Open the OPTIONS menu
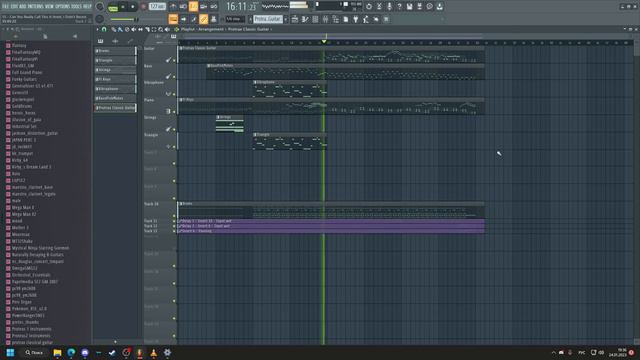640x360 pixels. point(64,6)
